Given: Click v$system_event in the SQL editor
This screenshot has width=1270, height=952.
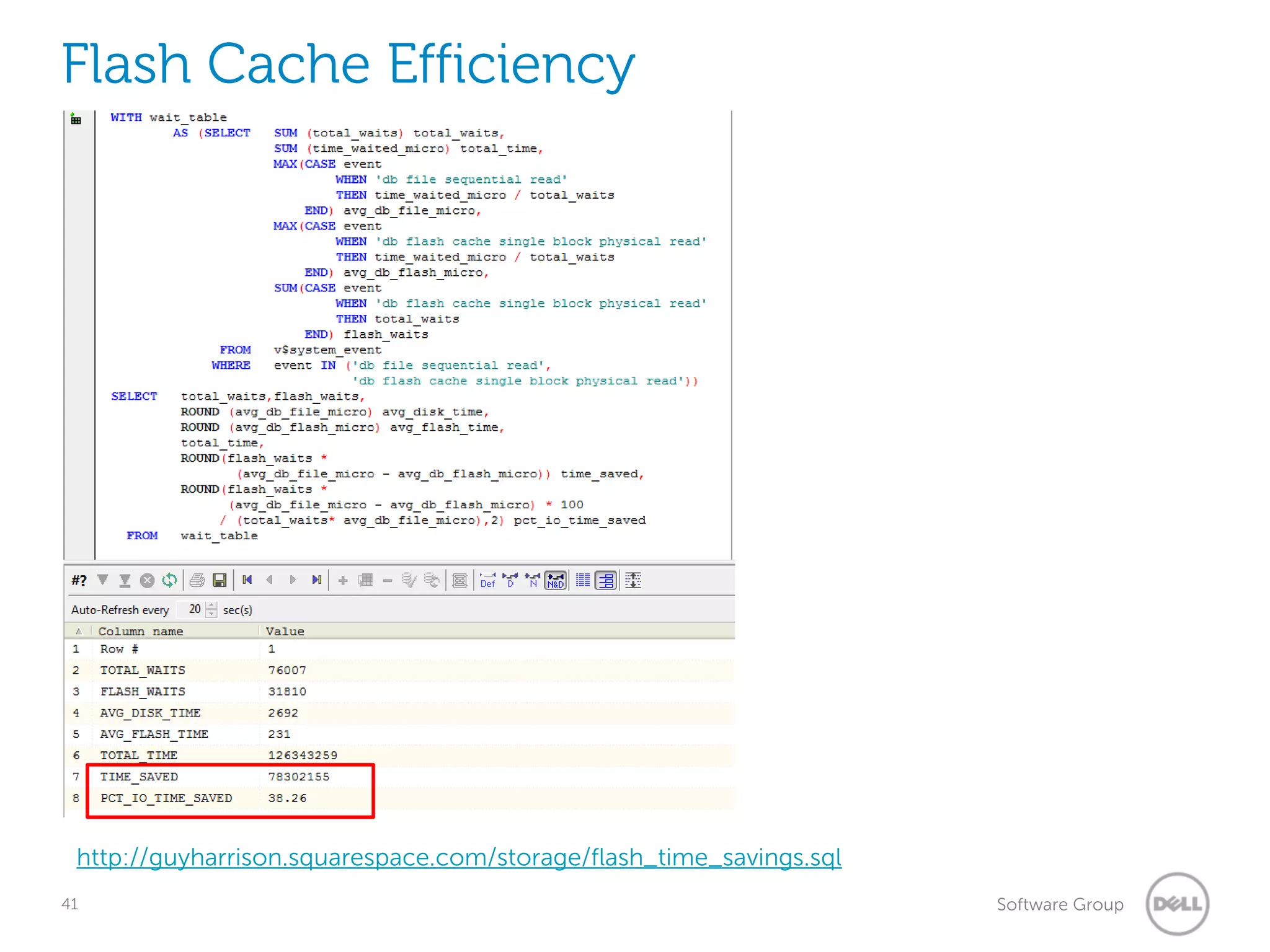Looking at the screenshot, I should point(327,350).
